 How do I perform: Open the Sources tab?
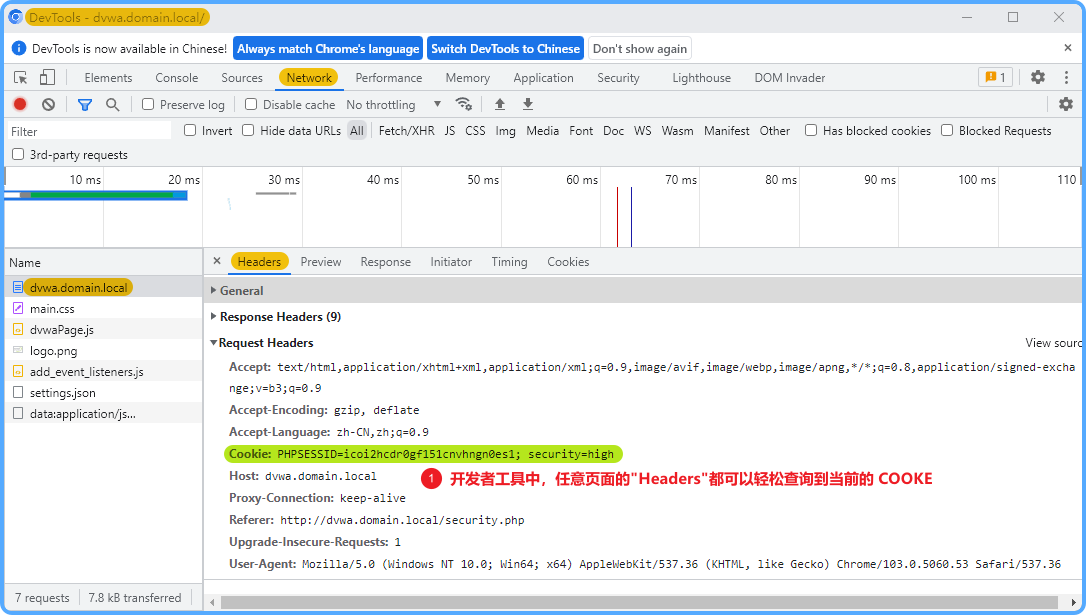tap(242, 78)
